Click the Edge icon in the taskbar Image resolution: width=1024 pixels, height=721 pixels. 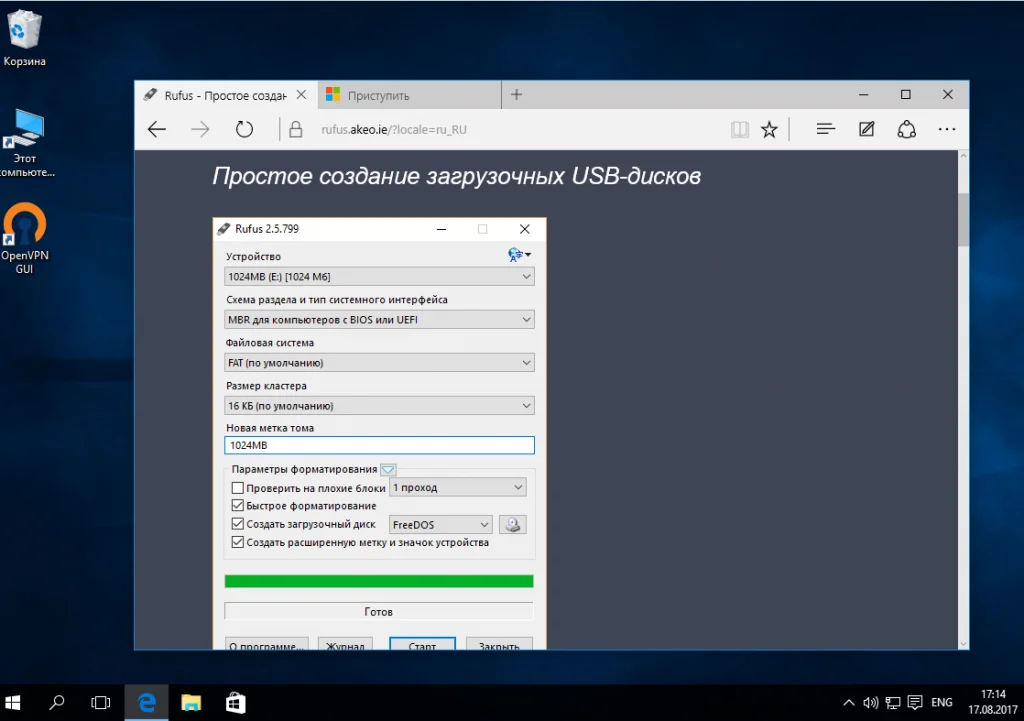147,703
